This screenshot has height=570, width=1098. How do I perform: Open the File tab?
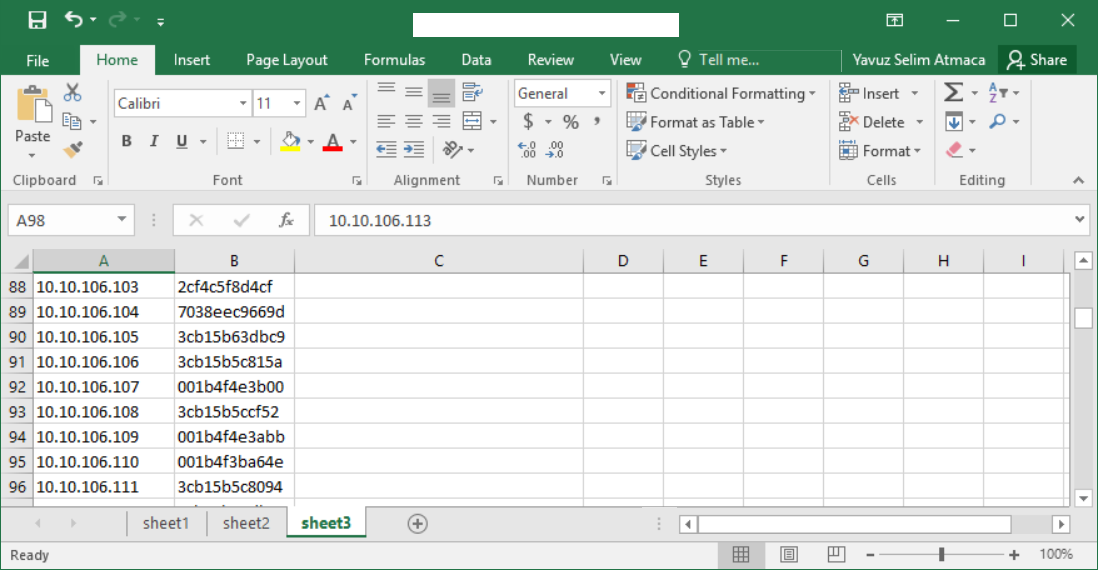click(x=38, y=60)
